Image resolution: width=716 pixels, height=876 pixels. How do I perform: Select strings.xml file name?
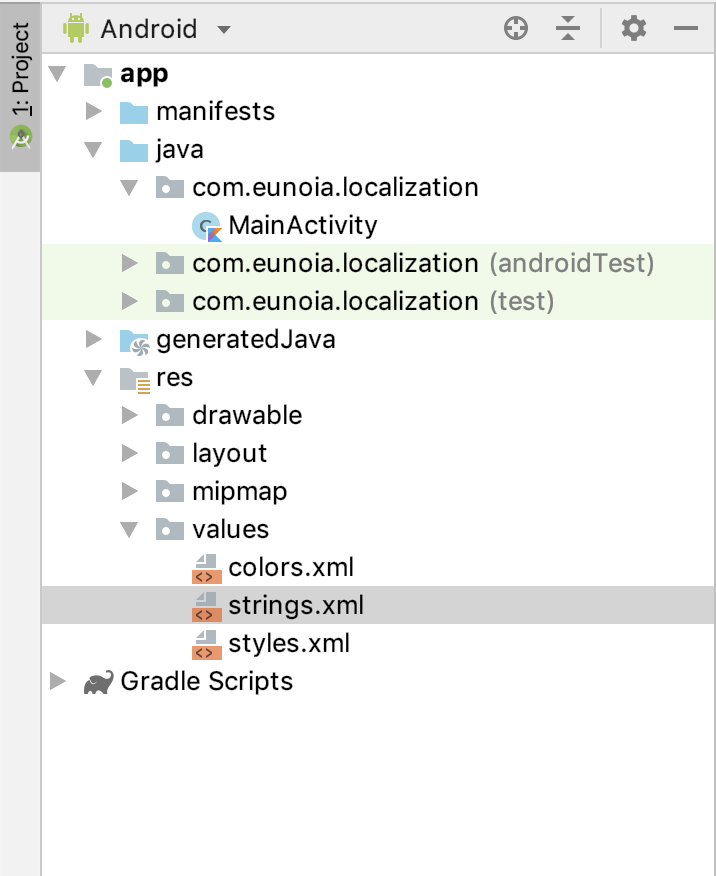[x=296, y=606]
